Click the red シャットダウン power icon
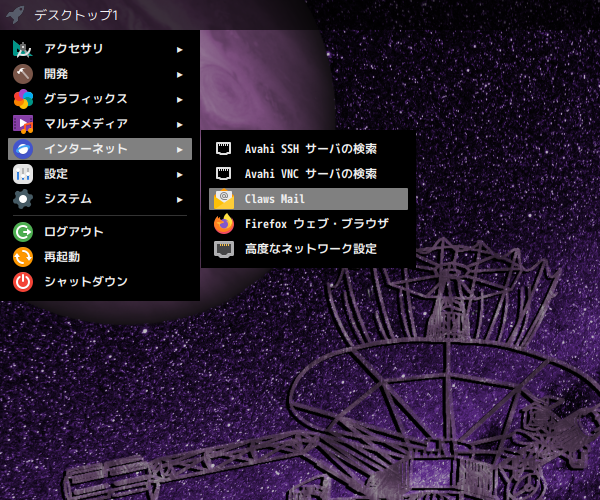 [x=23, y=282]
